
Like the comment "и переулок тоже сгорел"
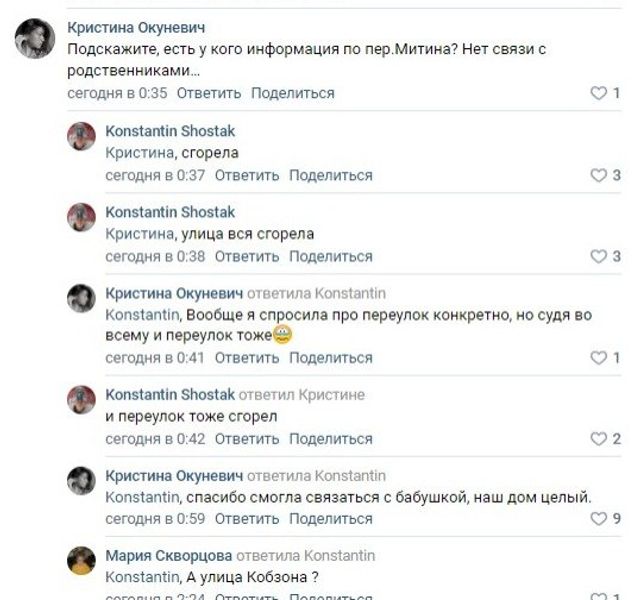[599, 439]
